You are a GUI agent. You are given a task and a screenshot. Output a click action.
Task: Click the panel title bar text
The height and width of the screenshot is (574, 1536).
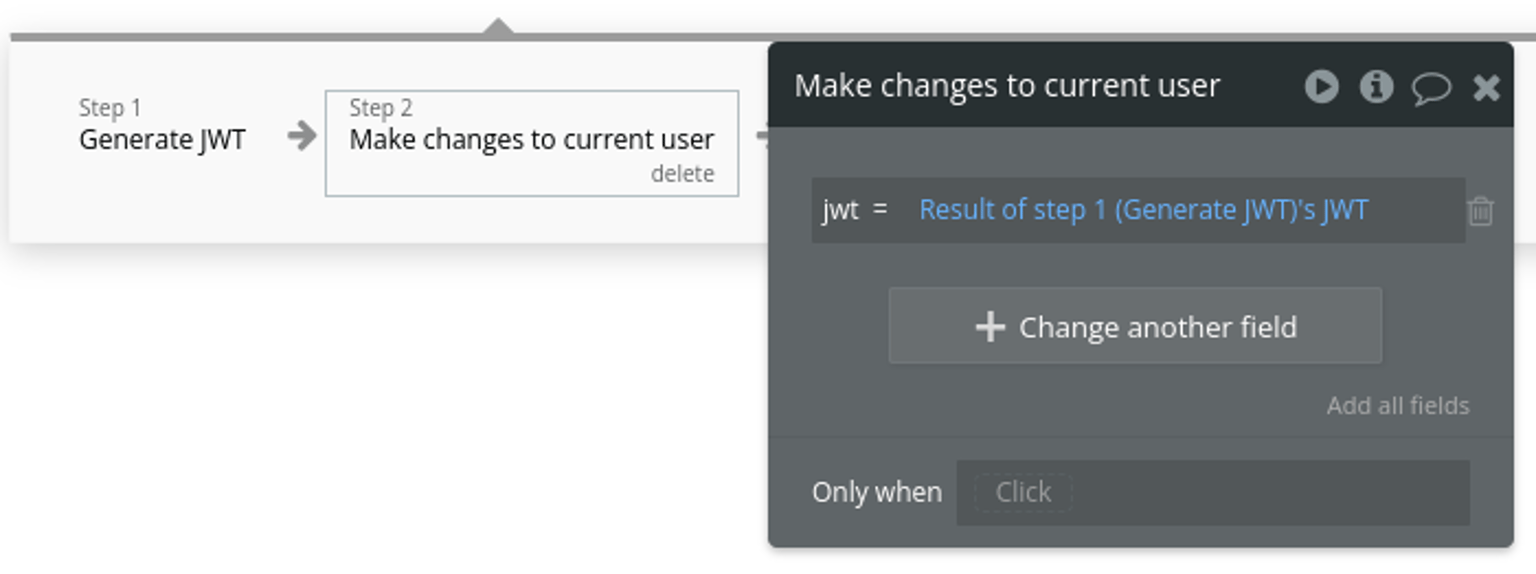click(1007, 86)
